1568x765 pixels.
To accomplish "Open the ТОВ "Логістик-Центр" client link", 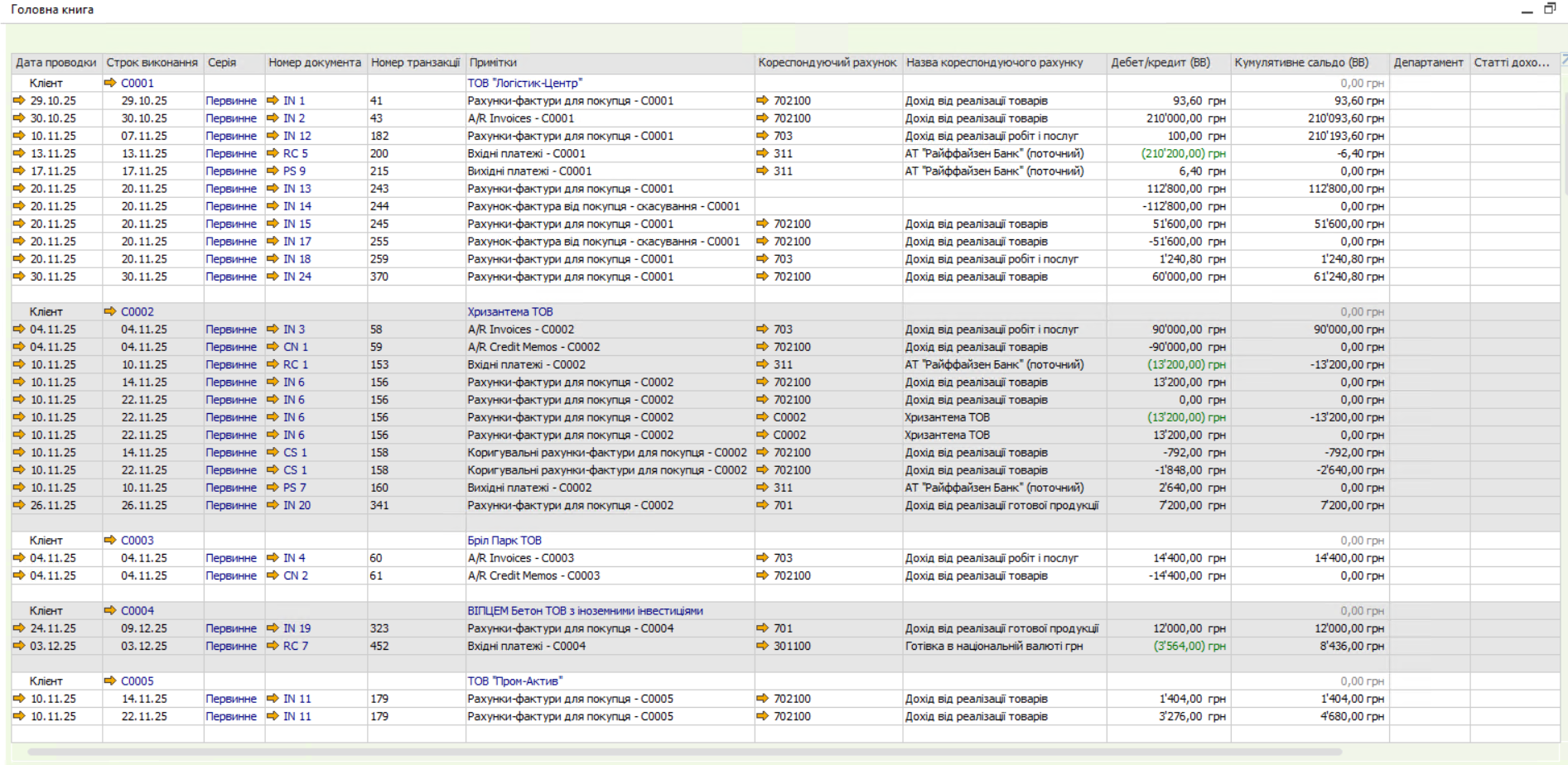I will click(x=524, y=83).
